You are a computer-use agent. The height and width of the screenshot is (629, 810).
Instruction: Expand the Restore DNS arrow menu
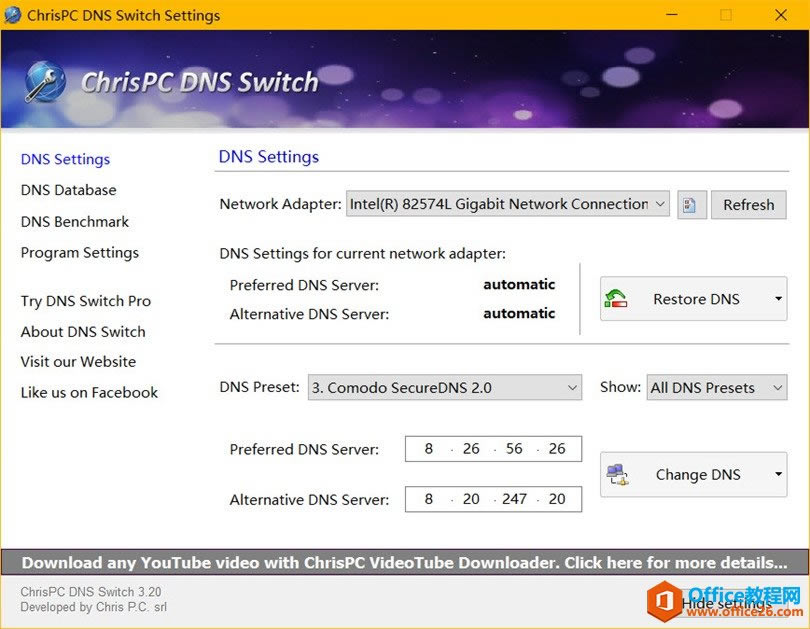point(777,298)
